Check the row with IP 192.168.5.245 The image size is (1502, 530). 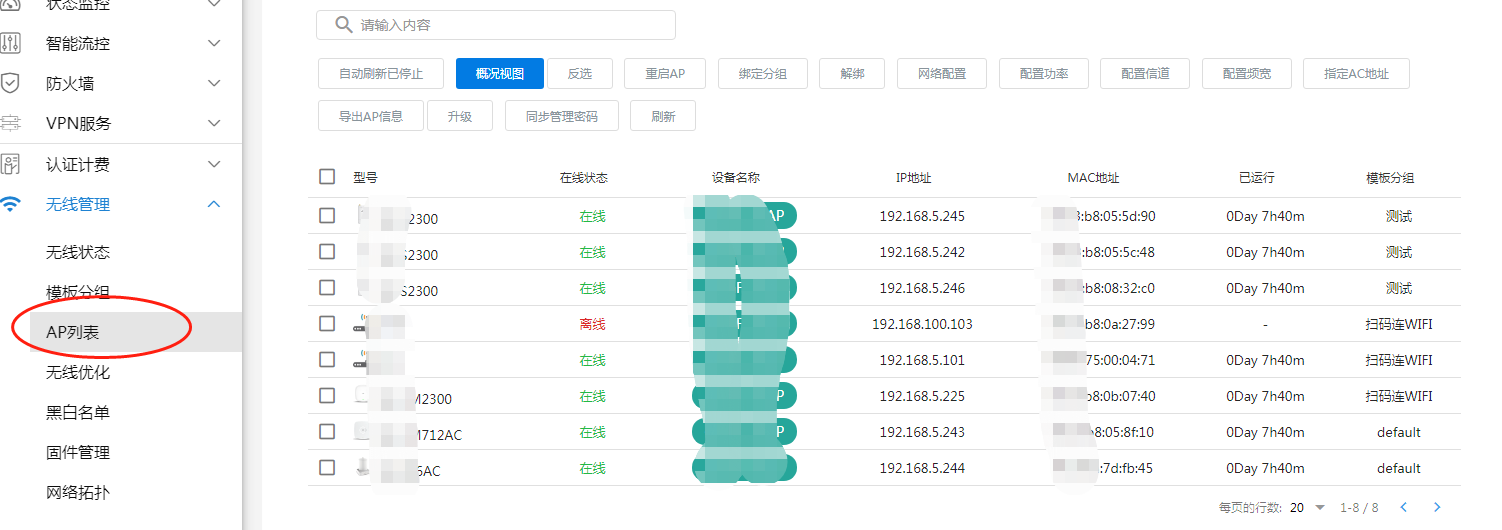click(x=327, y=215)
